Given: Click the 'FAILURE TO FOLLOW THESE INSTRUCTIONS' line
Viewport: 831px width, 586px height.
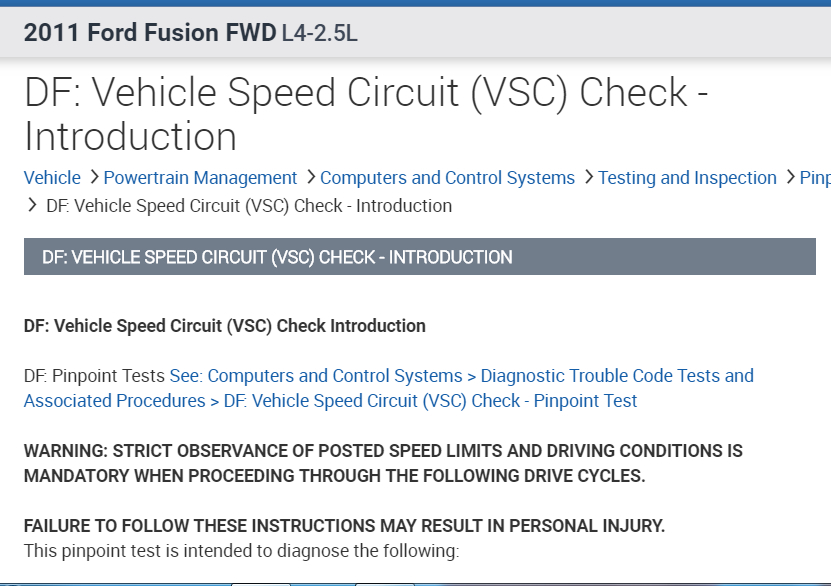Looking at the screenshot, I should point(344,526).
